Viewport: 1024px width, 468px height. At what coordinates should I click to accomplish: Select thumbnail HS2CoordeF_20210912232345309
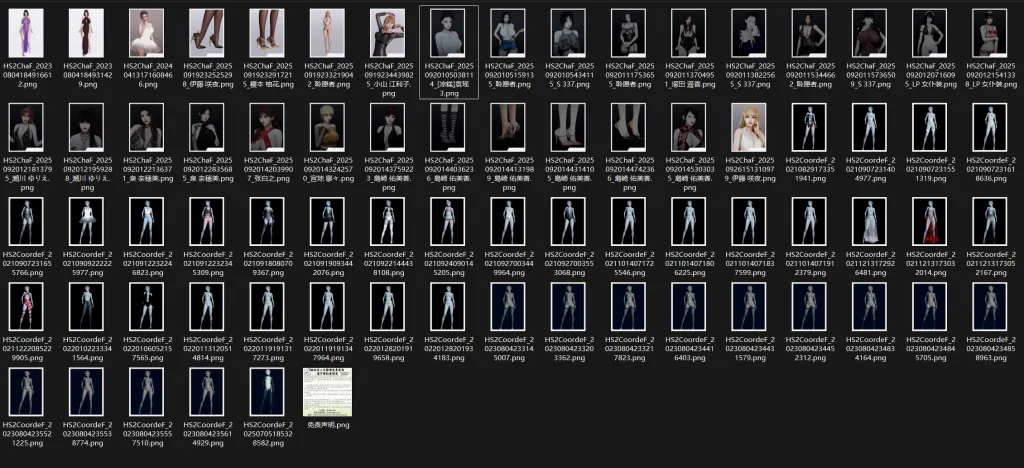[207, 221]
